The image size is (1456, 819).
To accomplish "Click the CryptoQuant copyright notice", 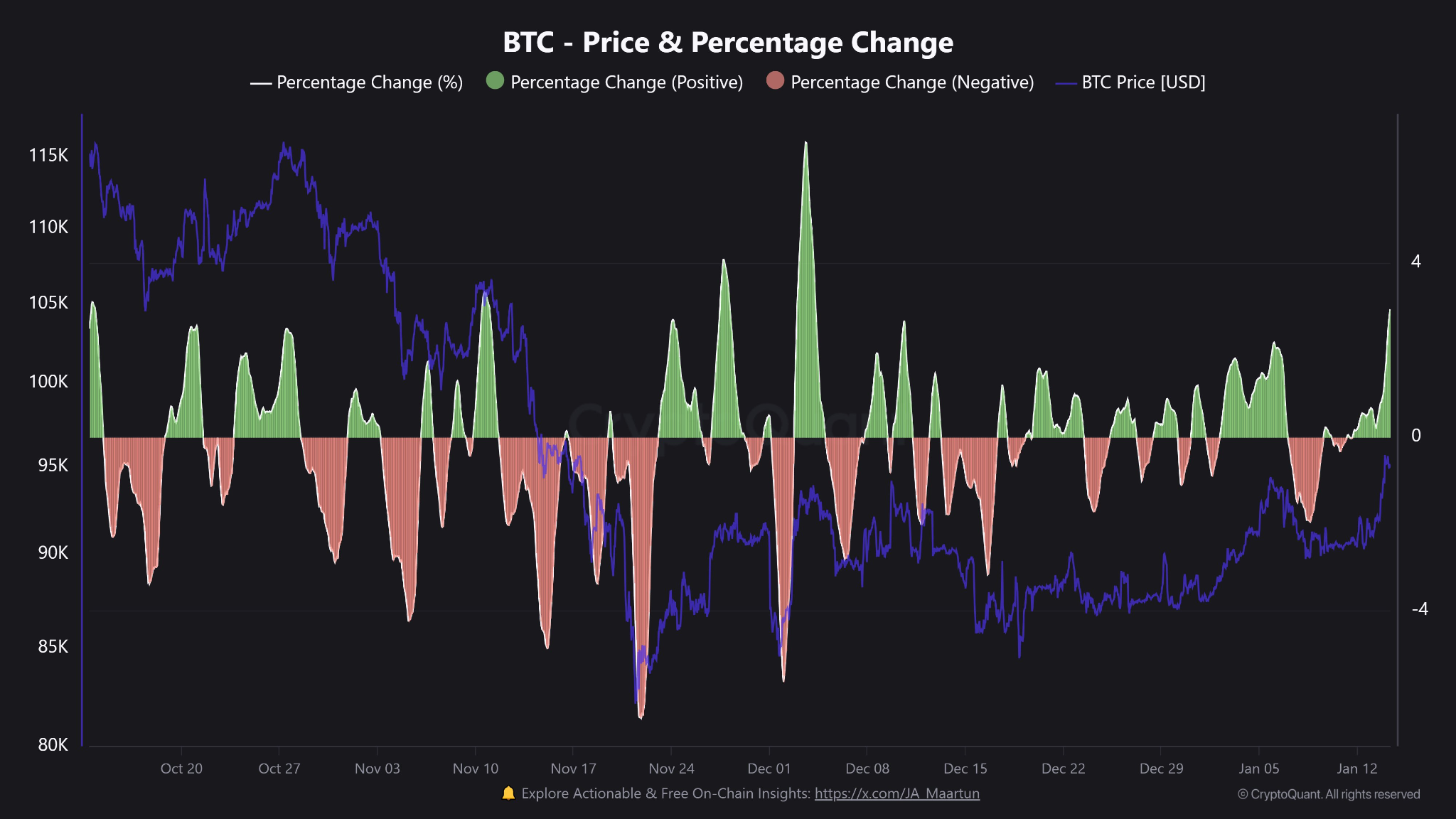I will click(1329, 794).
